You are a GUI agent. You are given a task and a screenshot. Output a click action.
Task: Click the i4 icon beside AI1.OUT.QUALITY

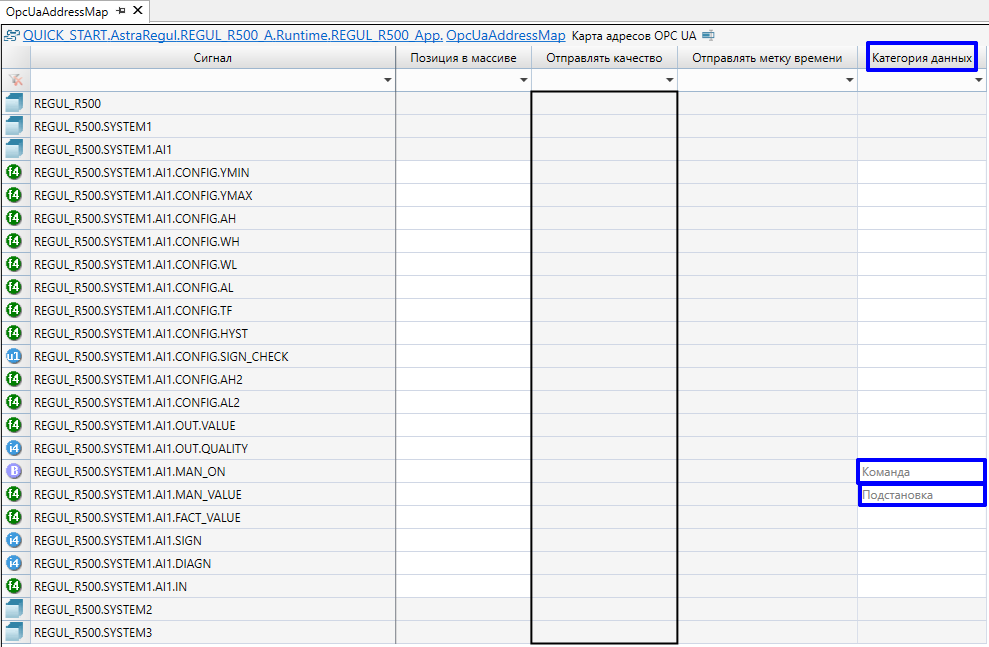14,448
